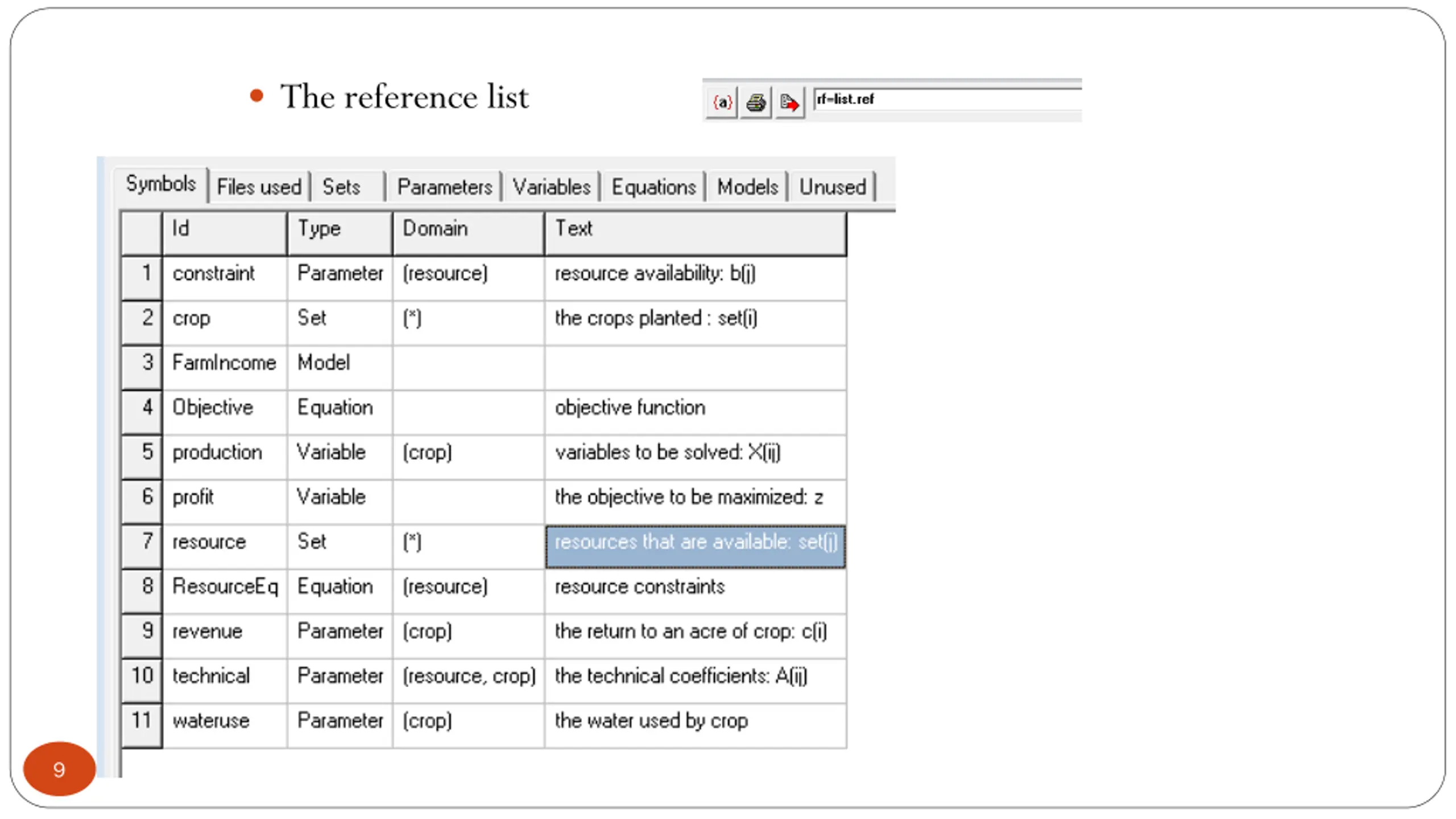Click 'the water used by crop' cell
The height and width of the screenshot is (819, 1456).
click(696, 726)
